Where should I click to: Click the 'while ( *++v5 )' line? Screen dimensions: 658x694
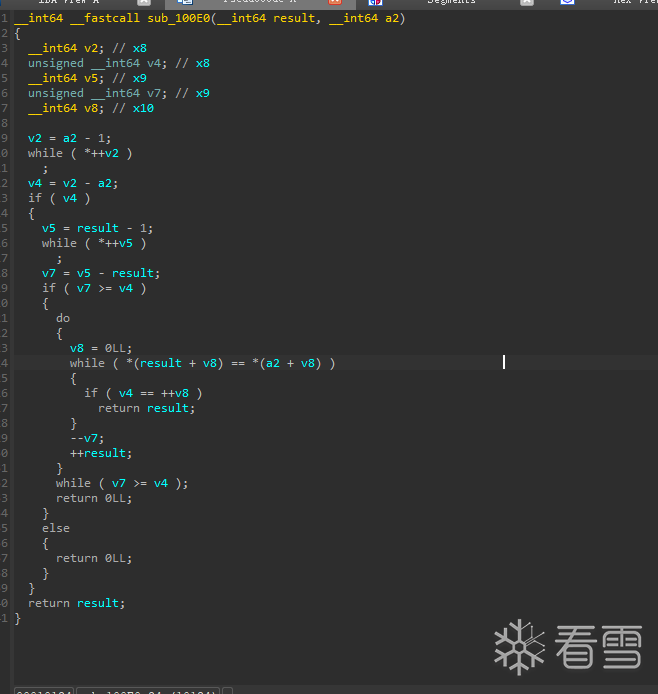point(94,243)
